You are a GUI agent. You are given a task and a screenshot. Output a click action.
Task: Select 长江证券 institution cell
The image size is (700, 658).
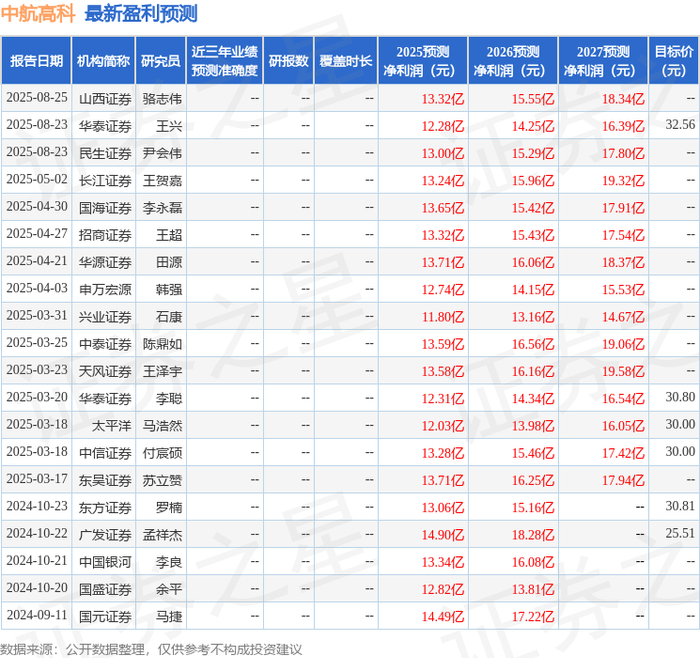pyautogui.click(x=105, y=180)
